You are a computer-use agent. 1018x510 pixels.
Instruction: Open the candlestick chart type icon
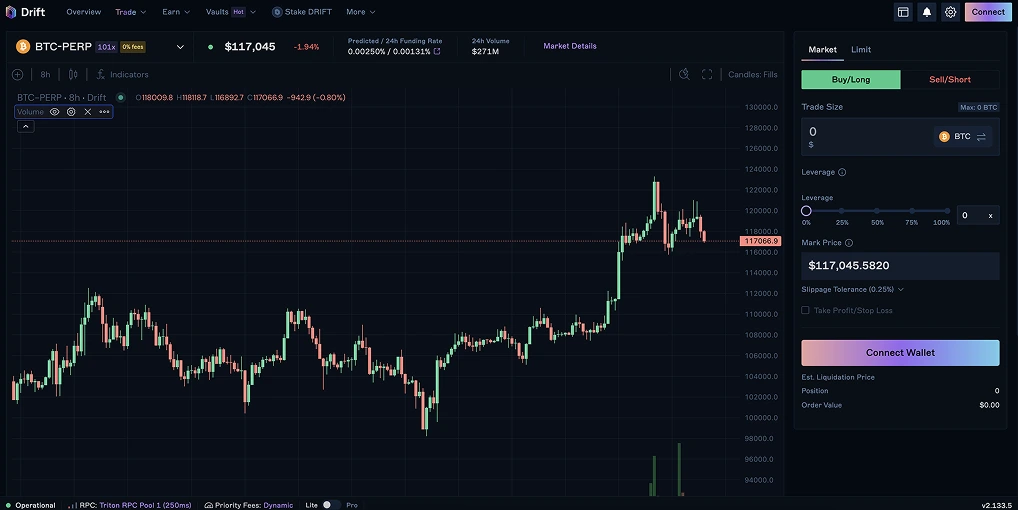[73, 75]
